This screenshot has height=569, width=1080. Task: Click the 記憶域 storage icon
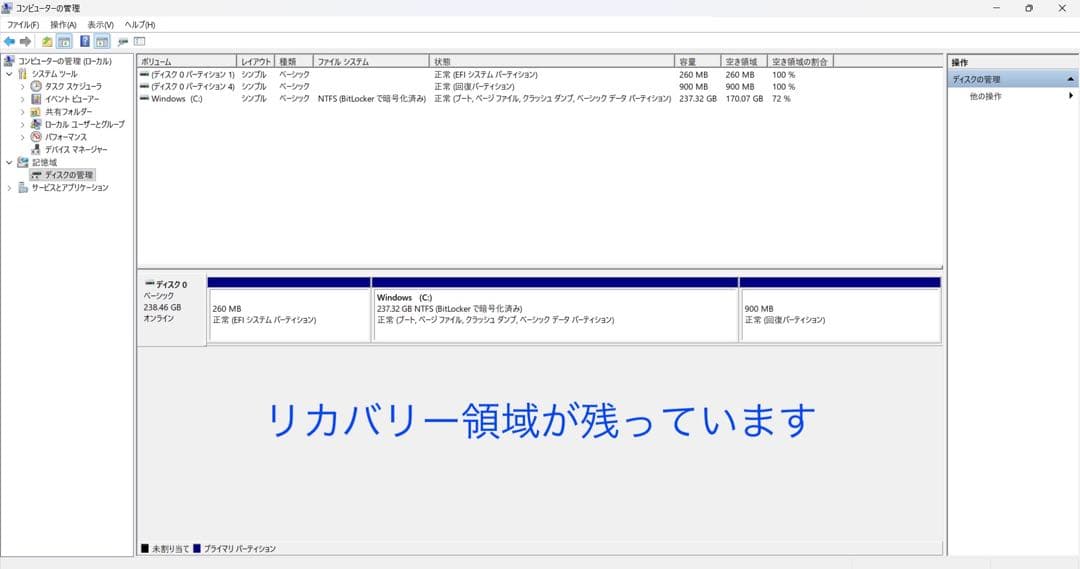(x=23, y=162)
